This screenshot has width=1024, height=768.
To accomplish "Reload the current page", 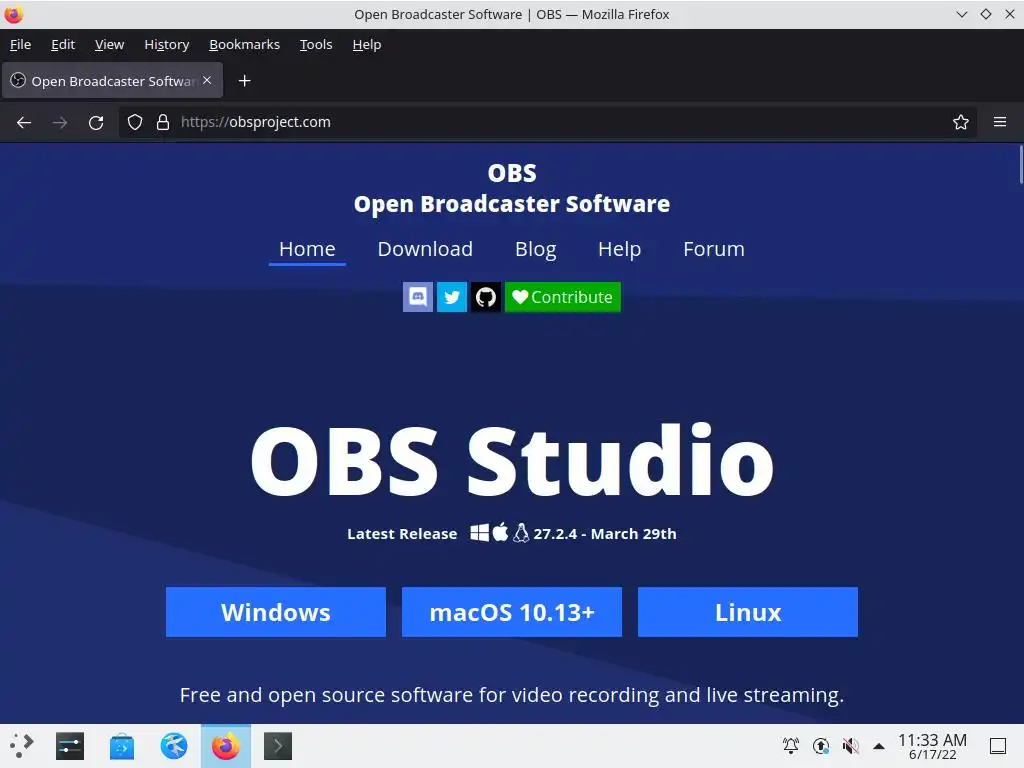I will tap(96, 122).
